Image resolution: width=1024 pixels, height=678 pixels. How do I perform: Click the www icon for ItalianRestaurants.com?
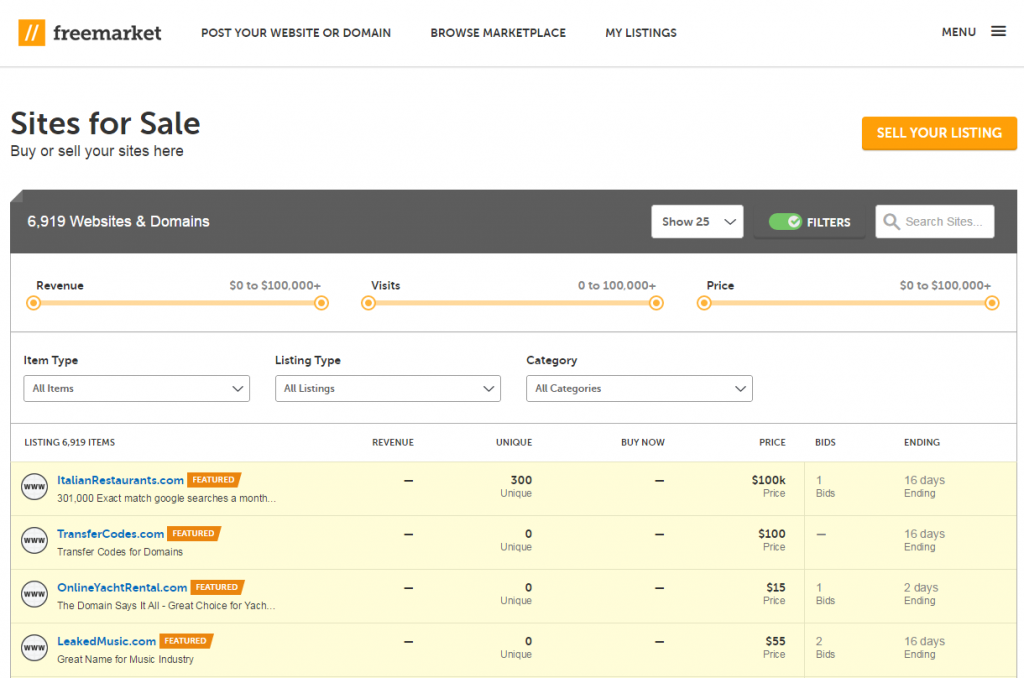point(34,487)
